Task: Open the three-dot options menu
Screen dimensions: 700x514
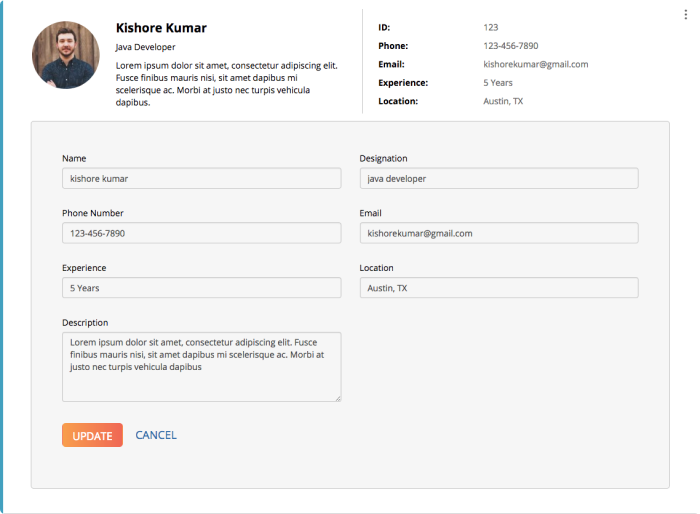Action: click(x=685, y=15)
